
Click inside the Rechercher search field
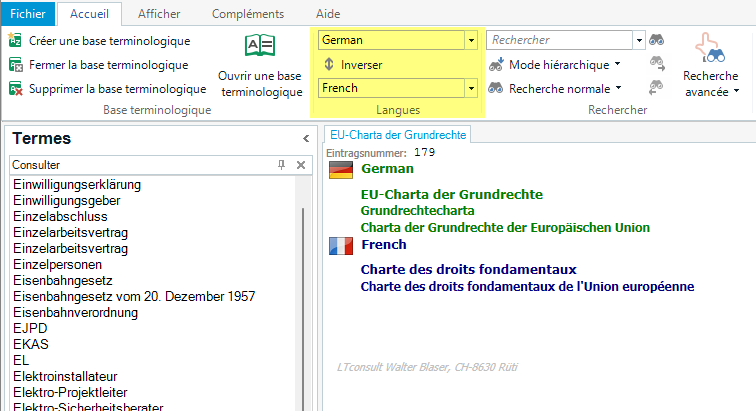[559, 40]
